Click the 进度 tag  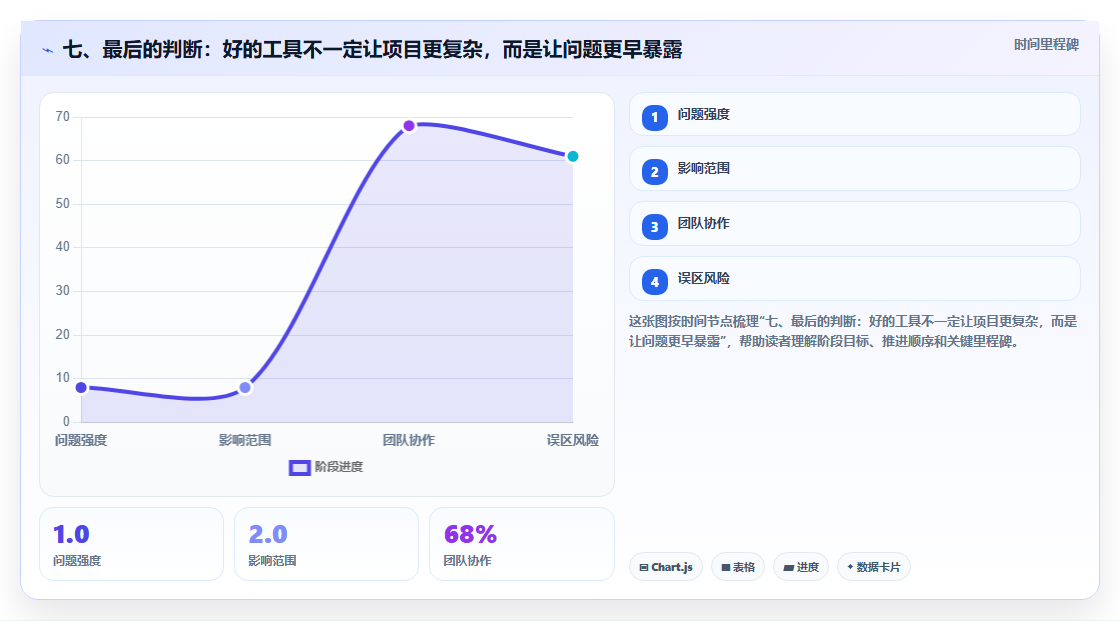(801, 567)
